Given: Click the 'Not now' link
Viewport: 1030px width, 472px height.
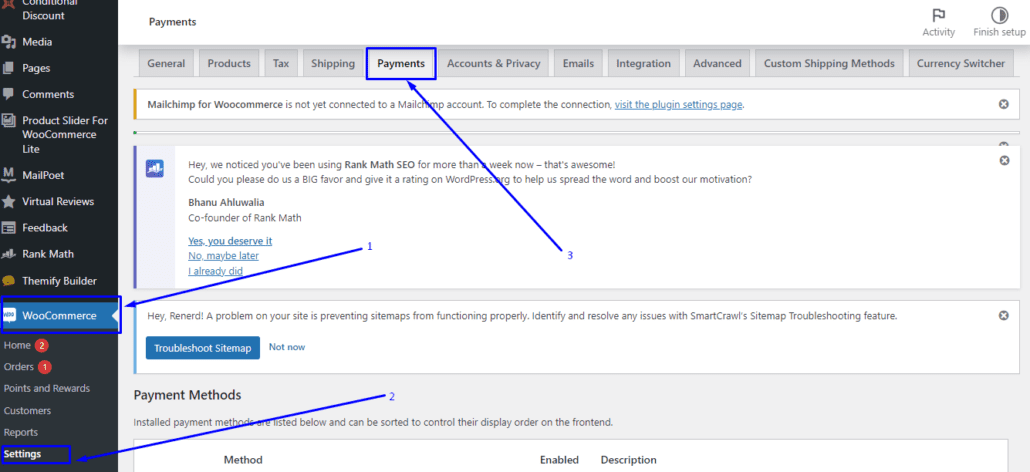Looking at the screenshot, I should [287, 347].
